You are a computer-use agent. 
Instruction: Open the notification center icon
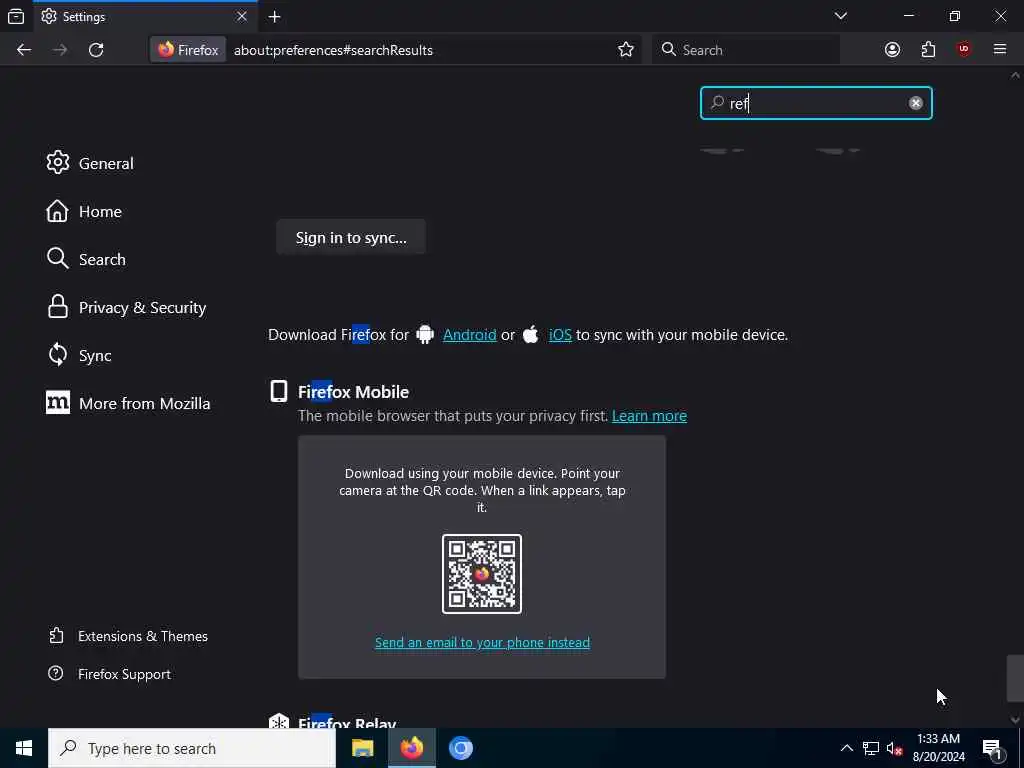click(993, 749)
